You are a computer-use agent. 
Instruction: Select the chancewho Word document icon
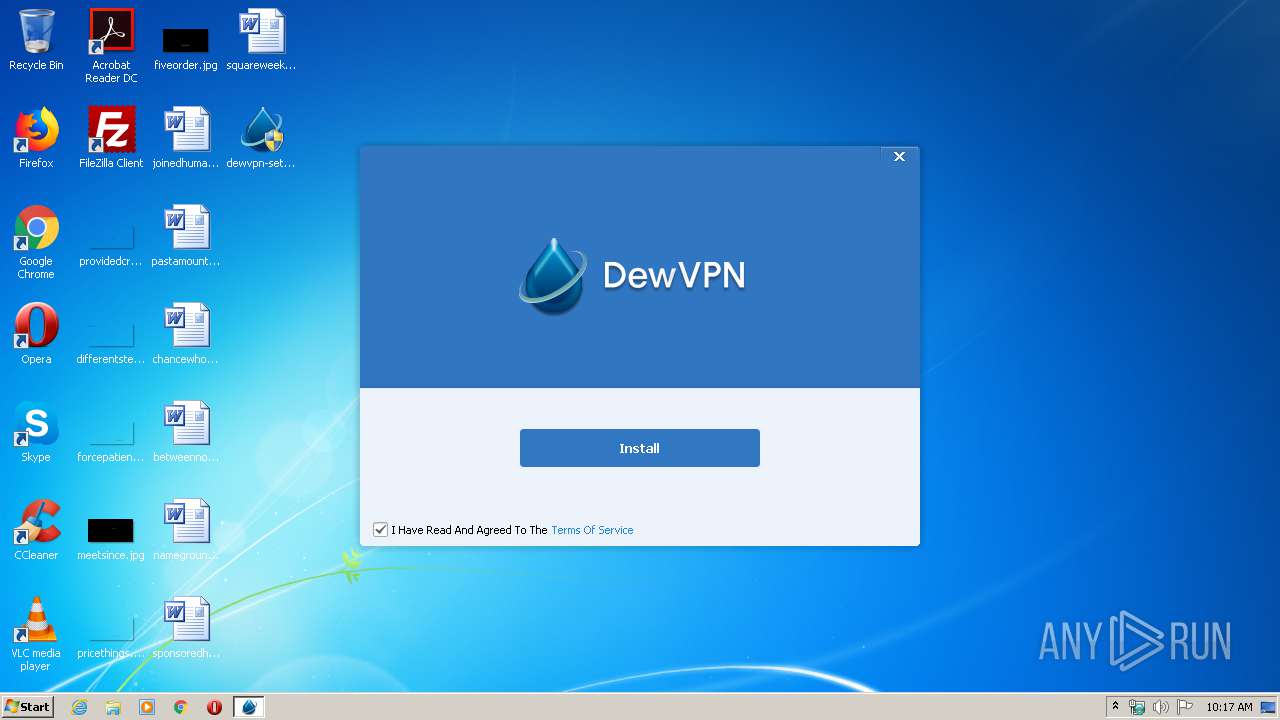point(186,334)
